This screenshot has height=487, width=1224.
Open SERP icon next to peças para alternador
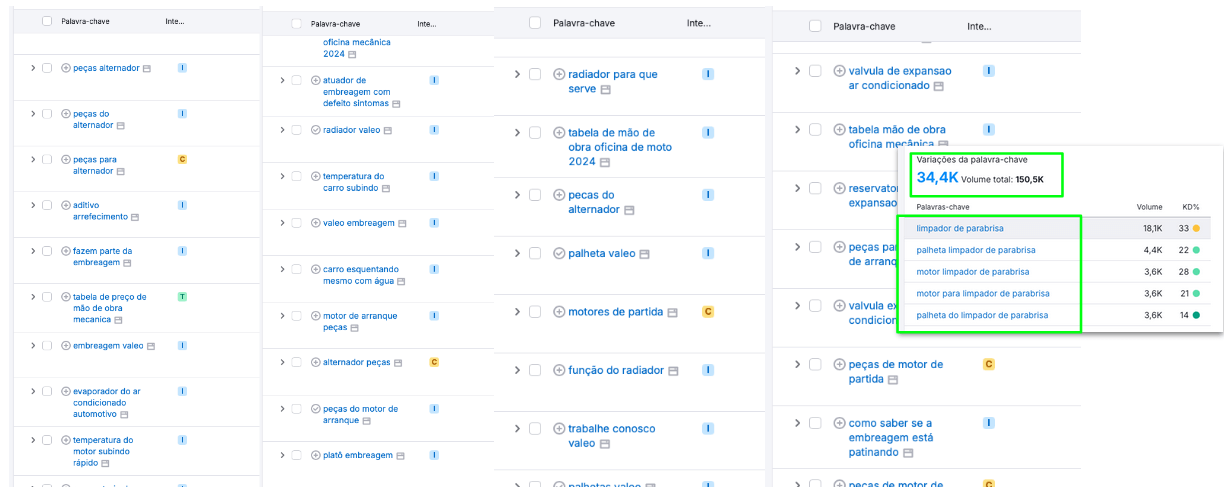click(120, 171)
